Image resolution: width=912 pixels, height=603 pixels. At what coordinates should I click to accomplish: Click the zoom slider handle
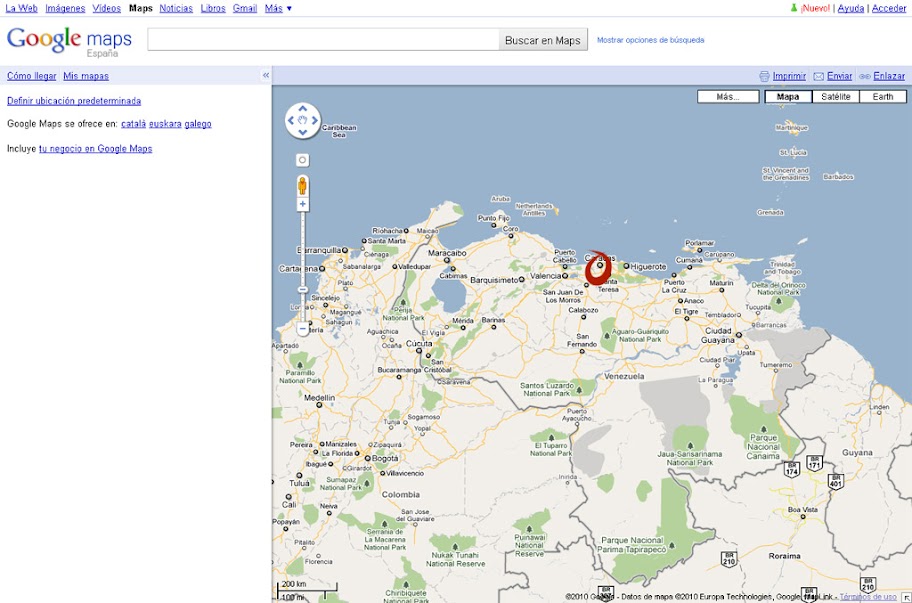click(302, 289)
